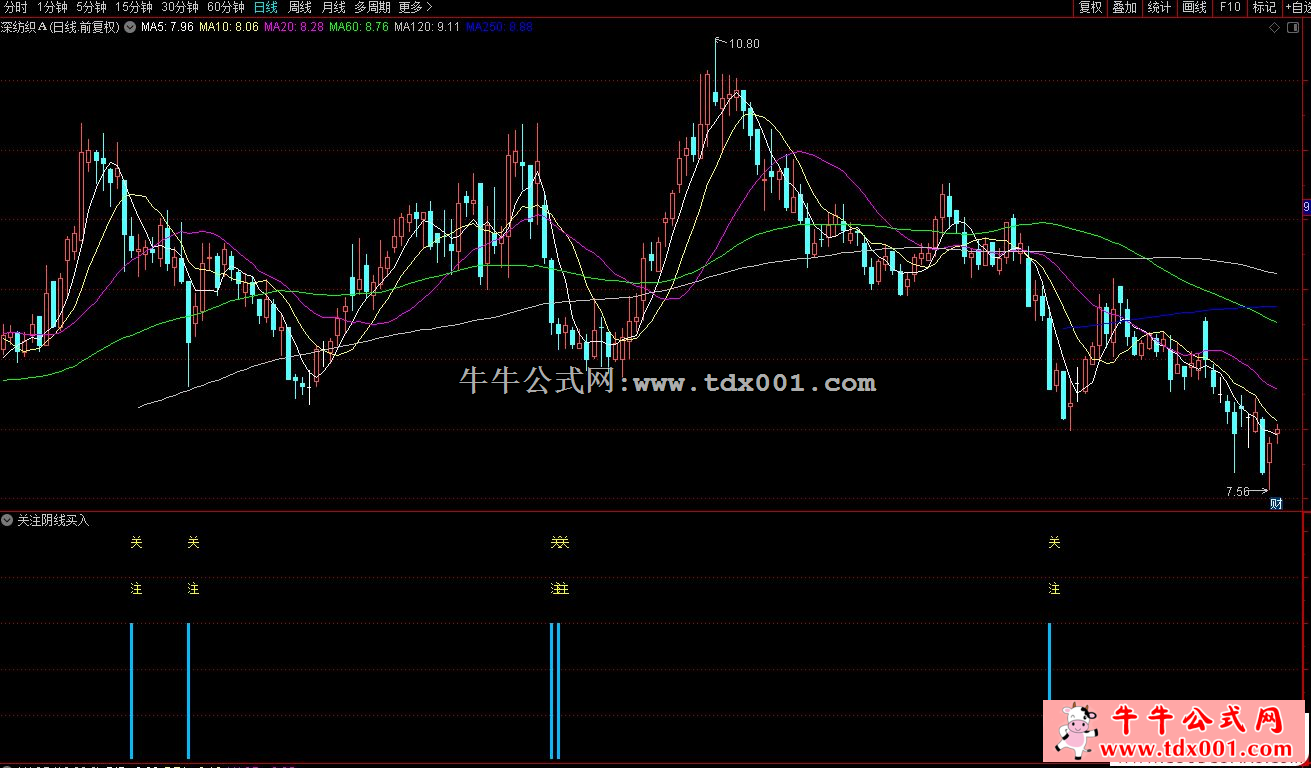The height and width of the screenshot is (768, 1311).
Task: Expand the 关注阴线买入 indicator menu arrow
Action: 8,520
